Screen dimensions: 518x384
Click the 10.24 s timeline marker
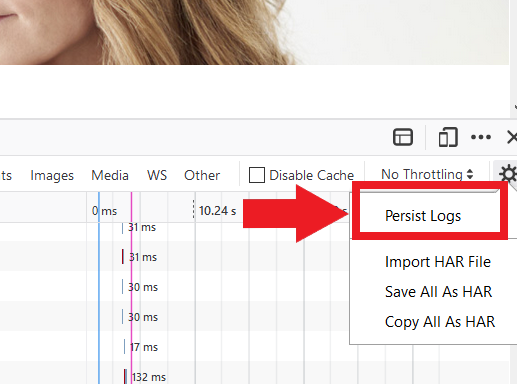tap(217, 211)
